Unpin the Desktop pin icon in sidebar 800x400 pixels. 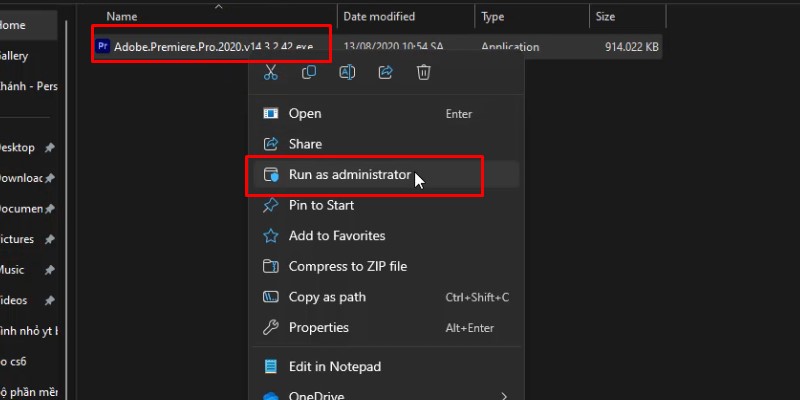coord(50,148)
